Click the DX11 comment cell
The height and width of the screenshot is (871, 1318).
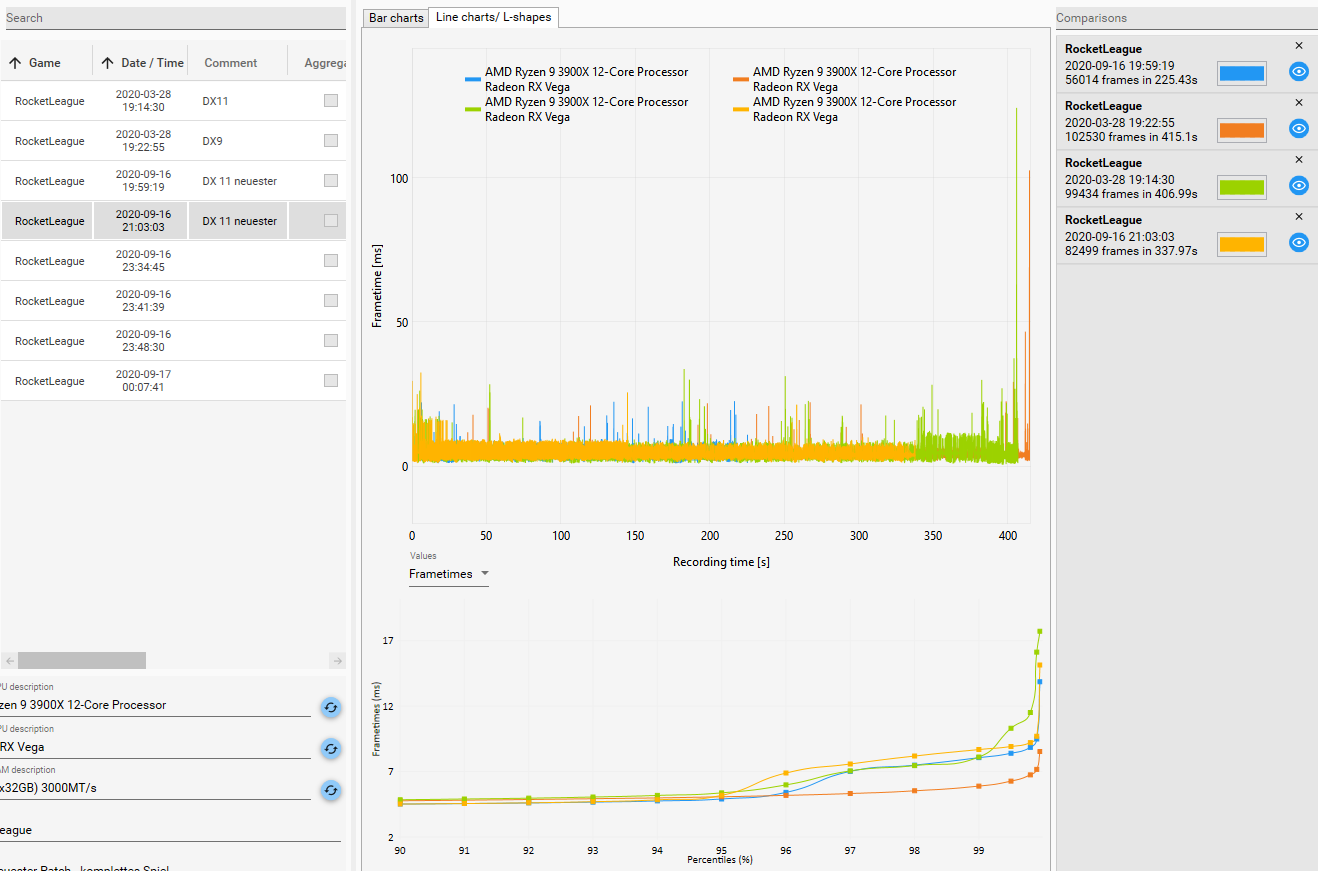(x=238, y=101)
